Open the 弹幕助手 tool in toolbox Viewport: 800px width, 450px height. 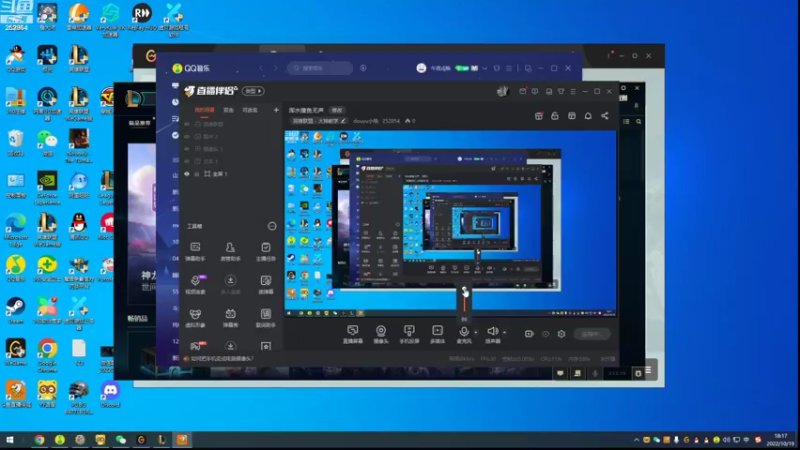(195, 252)
